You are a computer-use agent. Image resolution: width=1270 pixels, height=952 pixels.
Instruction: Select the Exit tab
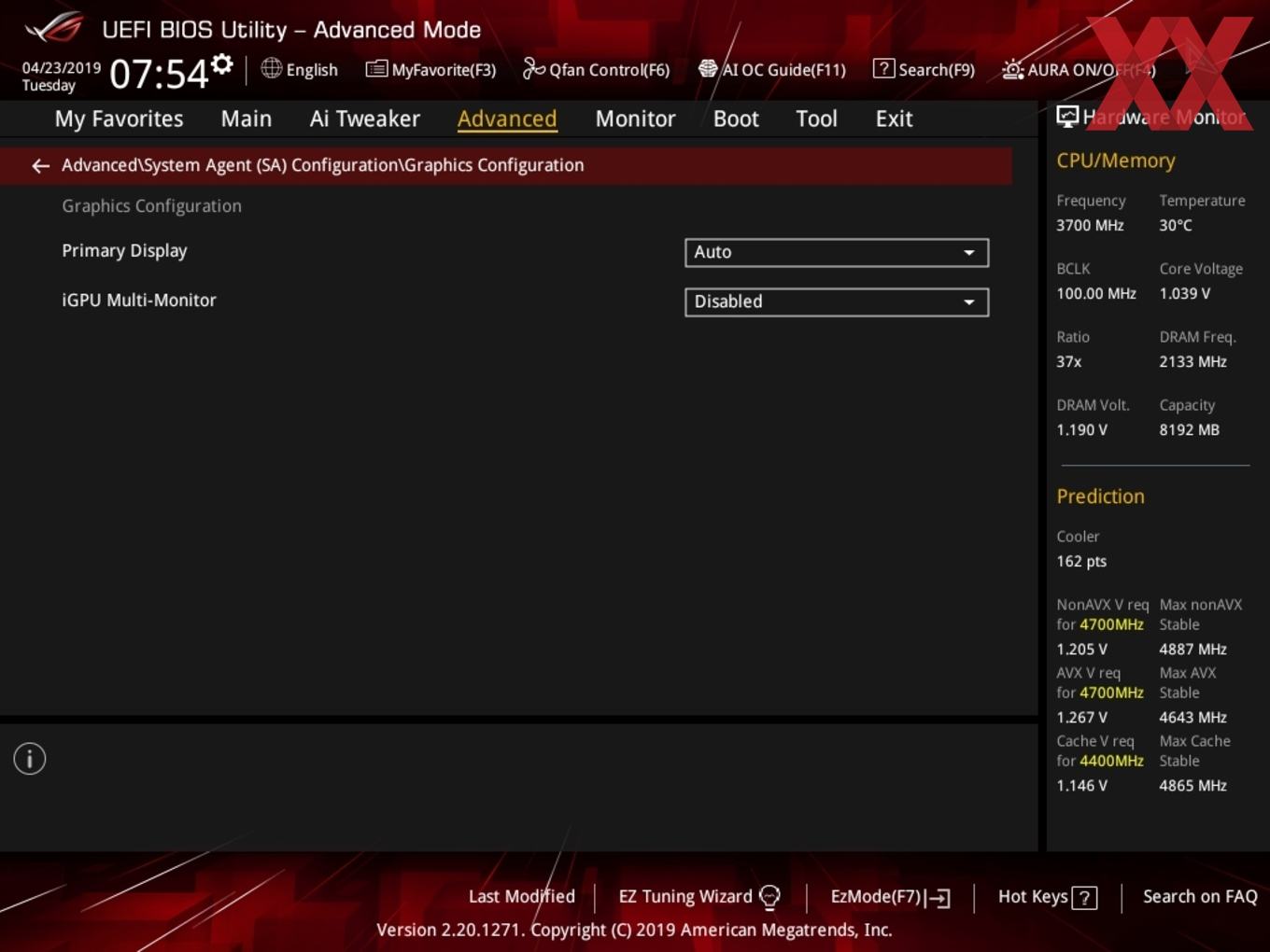coord(894,119)
